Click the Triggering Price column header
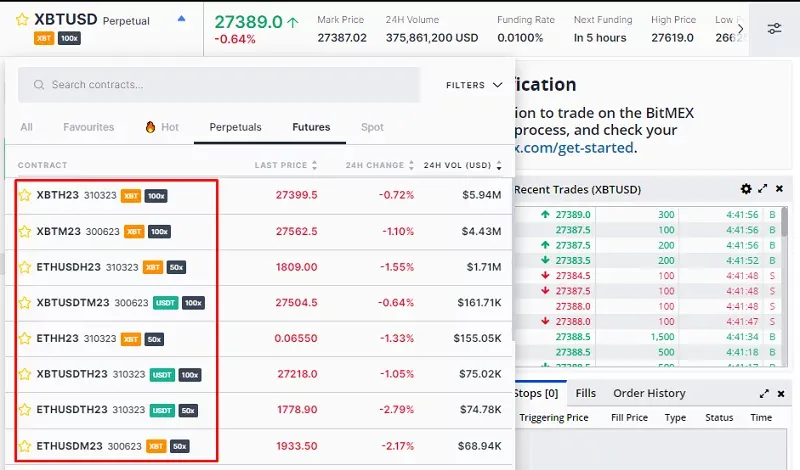The height and width of the screenshot is (470, 800). 554,417
